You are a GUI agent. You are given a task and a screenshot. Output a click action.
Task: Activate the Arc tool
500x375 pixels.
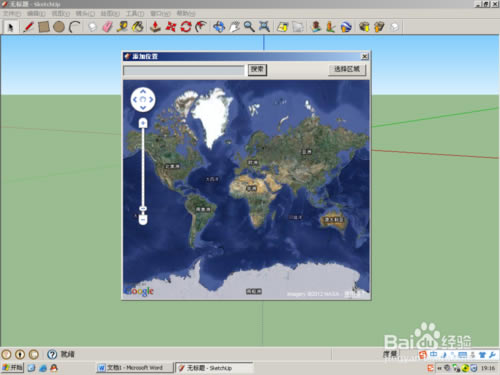click(75, 27)
